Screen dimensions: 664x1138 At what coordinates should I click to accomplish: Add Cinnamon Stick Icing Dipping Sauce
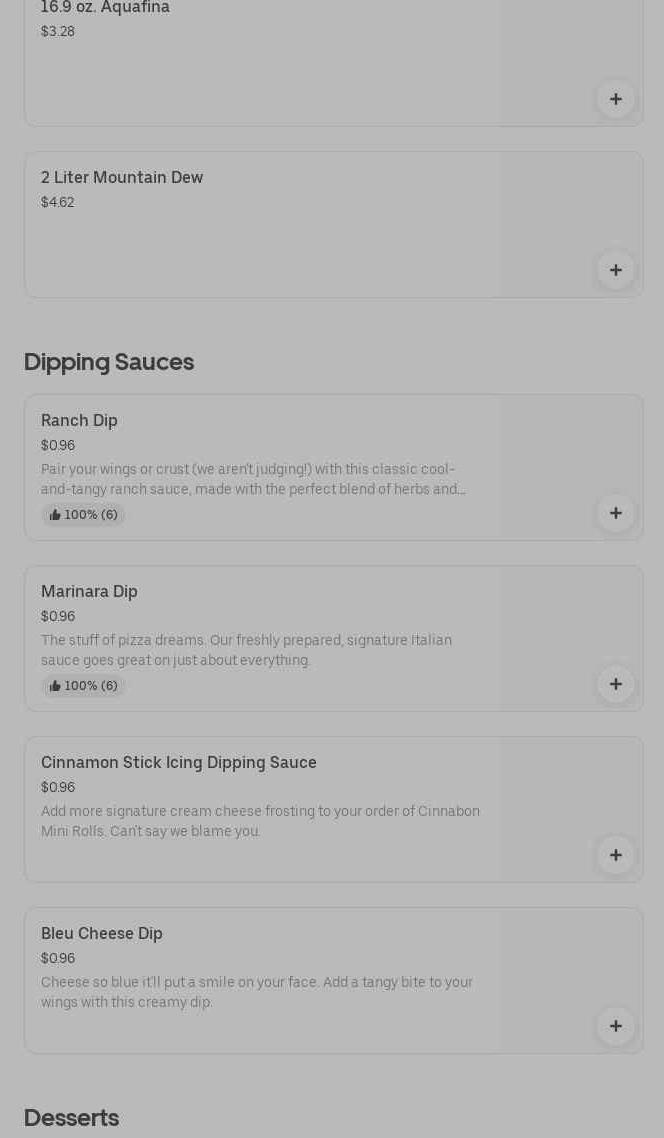click(615, 855)
